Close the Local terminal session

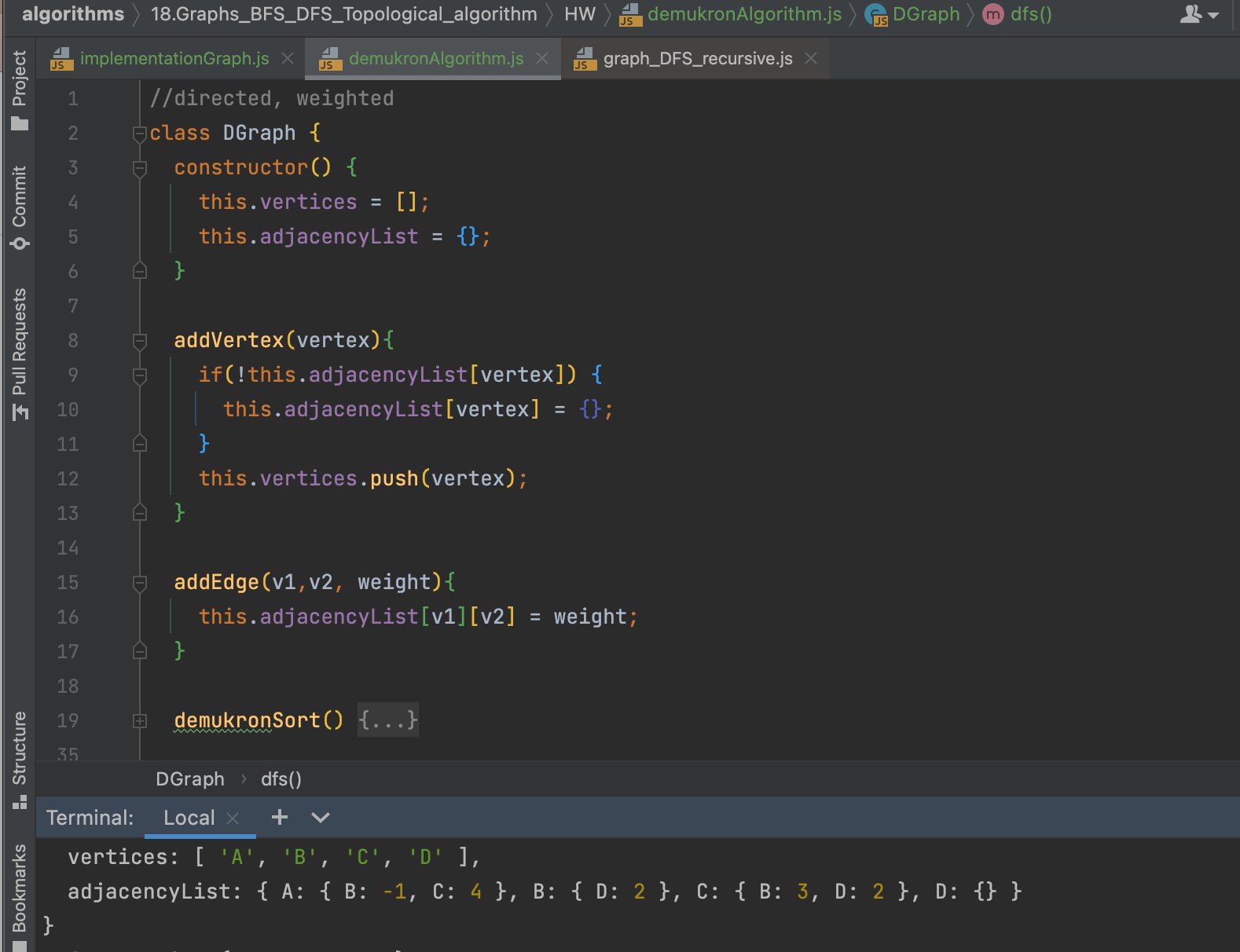click(x=233, y=818)
